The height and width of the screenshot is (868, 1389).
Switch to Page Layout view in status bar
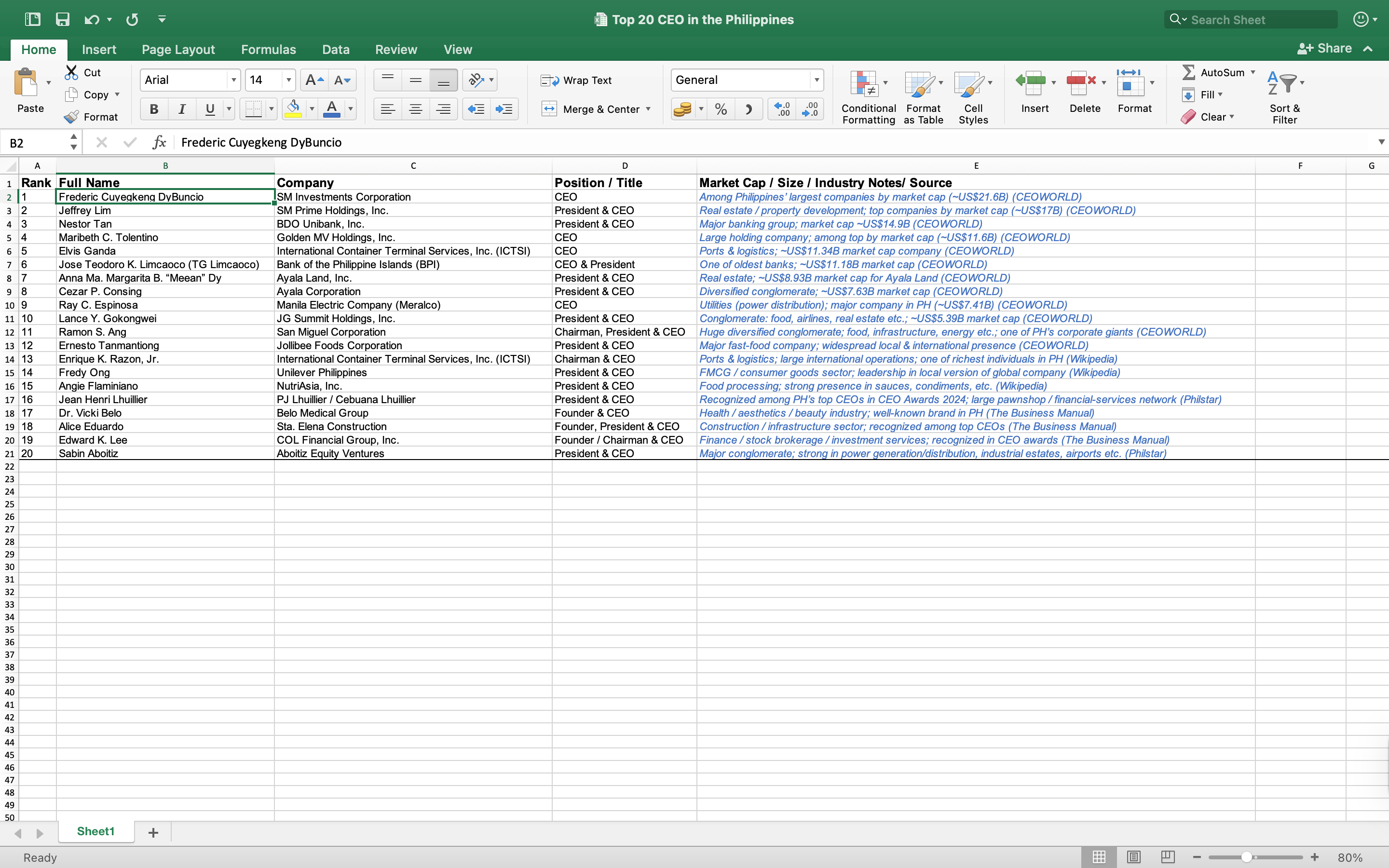1133,857
